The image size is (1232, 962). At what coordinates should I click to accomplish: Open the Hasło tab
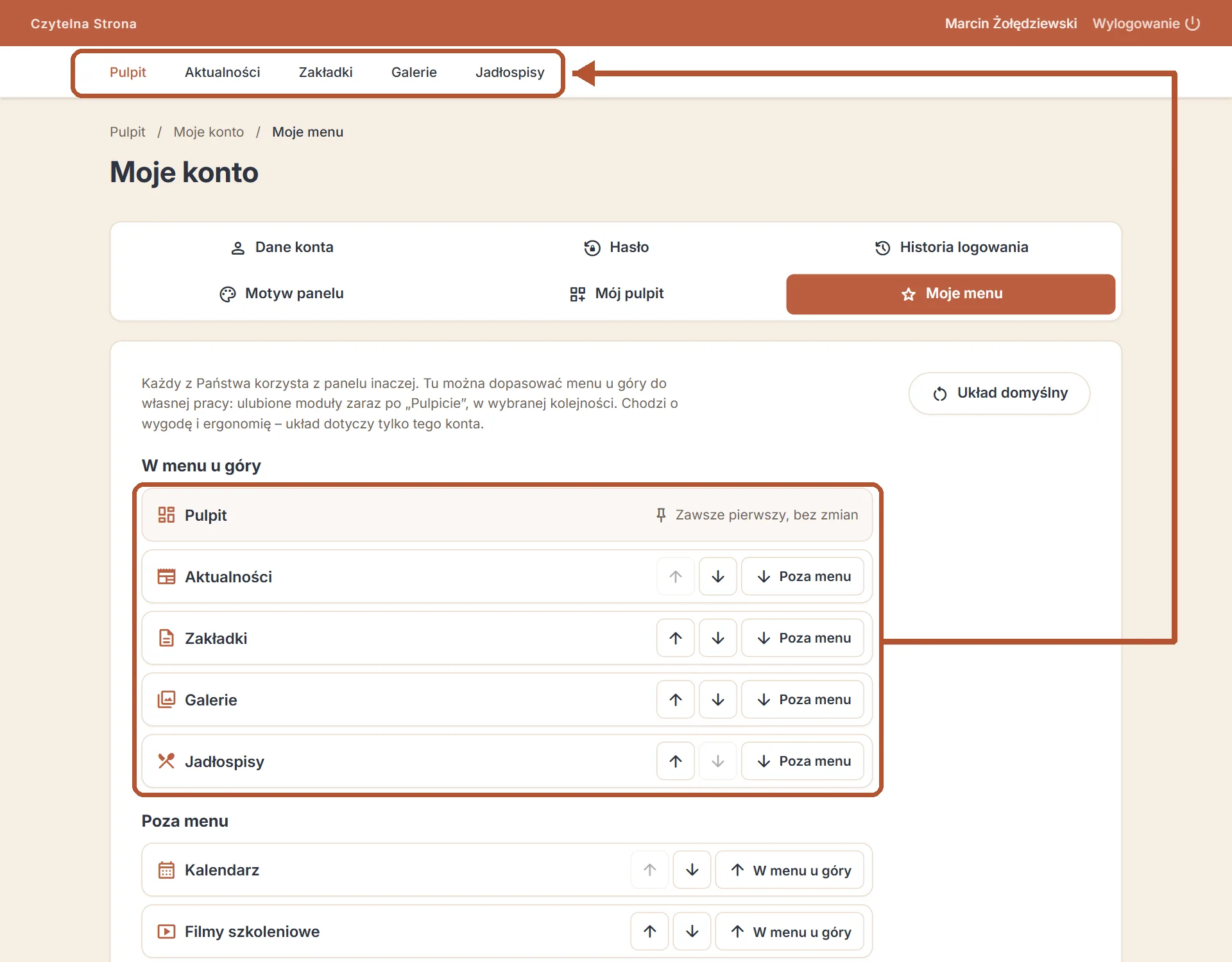click(616, 248)
